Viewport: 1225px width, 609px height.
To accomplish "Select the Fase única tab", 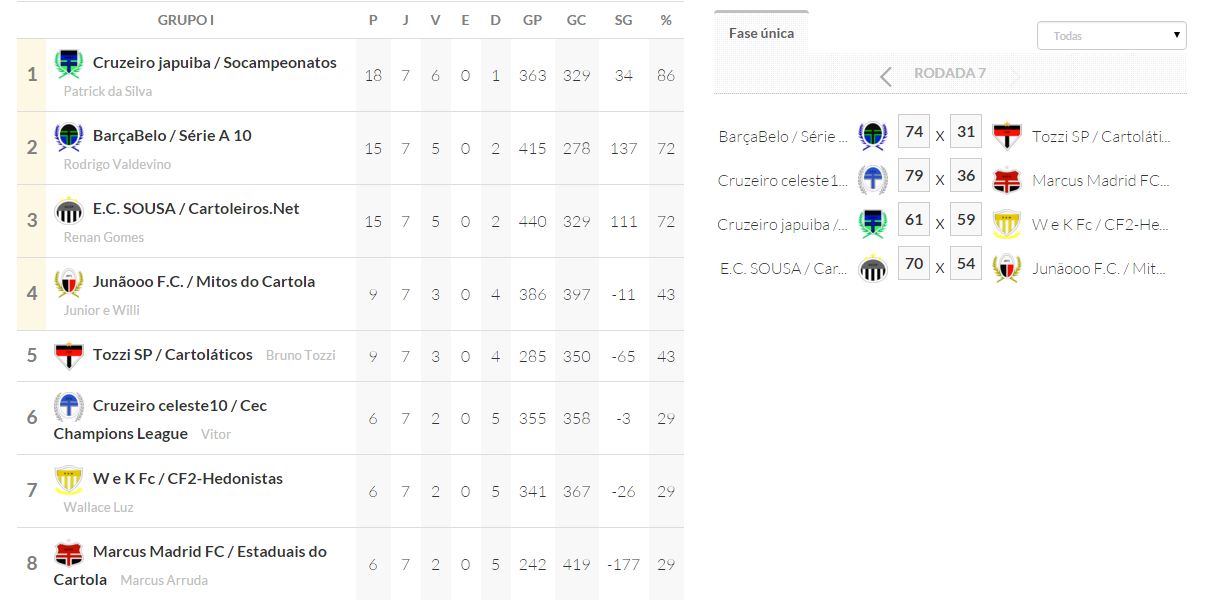I will pyautogui.click(x=761, y=33).
